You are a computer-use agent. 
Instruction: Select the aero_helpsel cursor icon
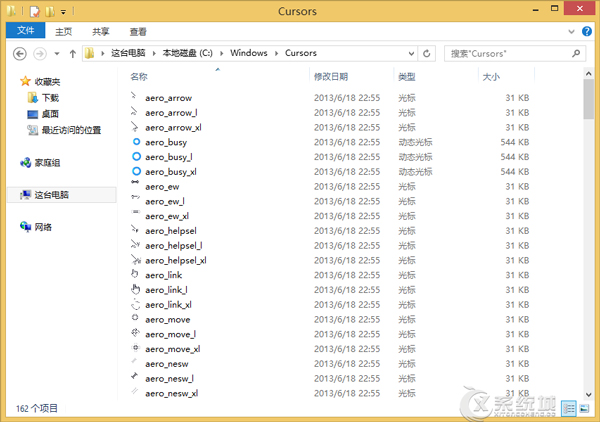click(134, 229)
